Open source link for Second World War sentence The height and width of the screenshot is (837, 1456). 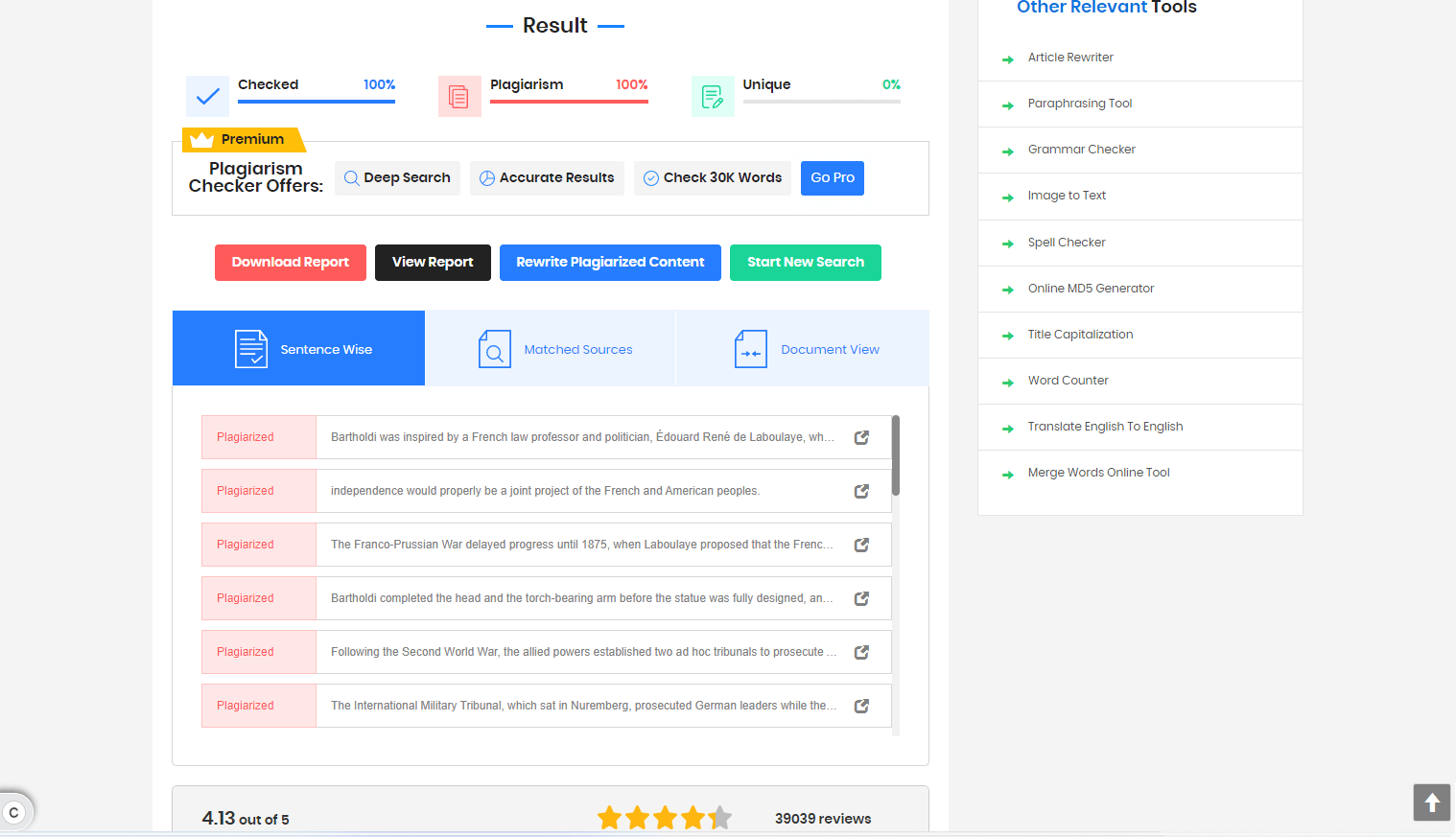(861, 652)
